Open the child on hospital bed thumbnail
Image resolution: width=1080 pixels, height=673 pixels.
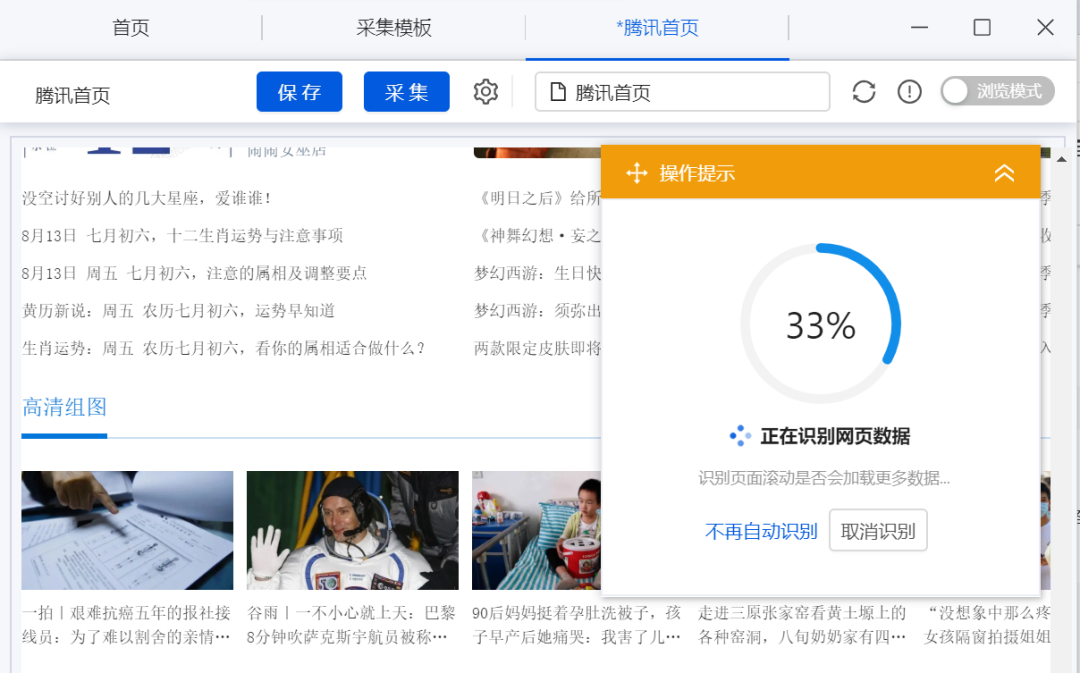click(x=537, y=530)
